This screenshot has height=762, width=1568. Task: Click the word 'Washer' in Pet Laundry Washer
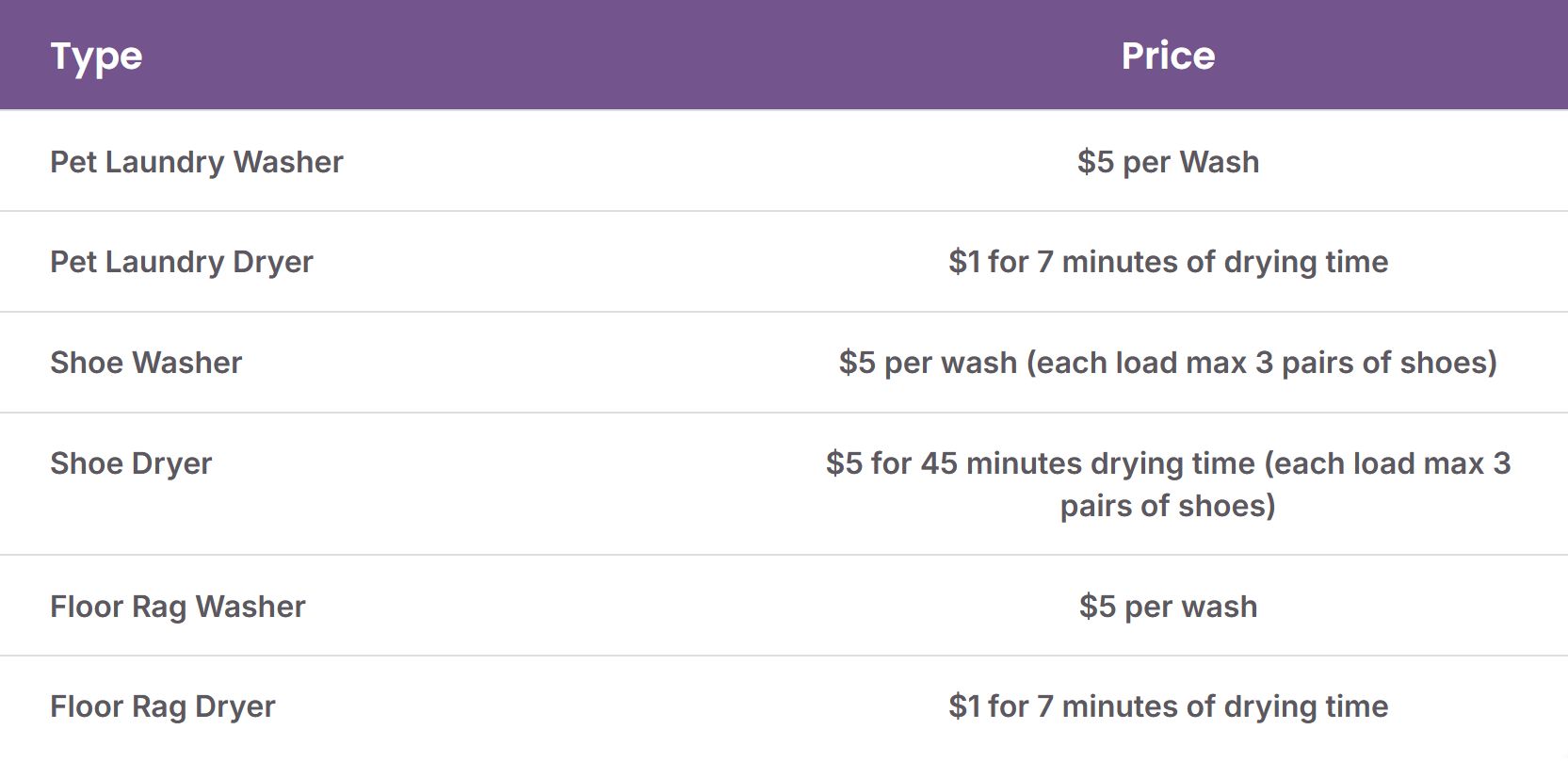[288, 162]
